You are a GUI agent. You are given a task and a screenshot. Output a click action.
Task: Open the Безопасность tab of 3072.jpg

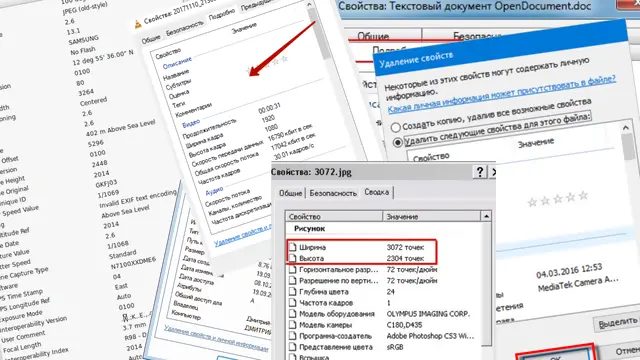tap(333, 193)
